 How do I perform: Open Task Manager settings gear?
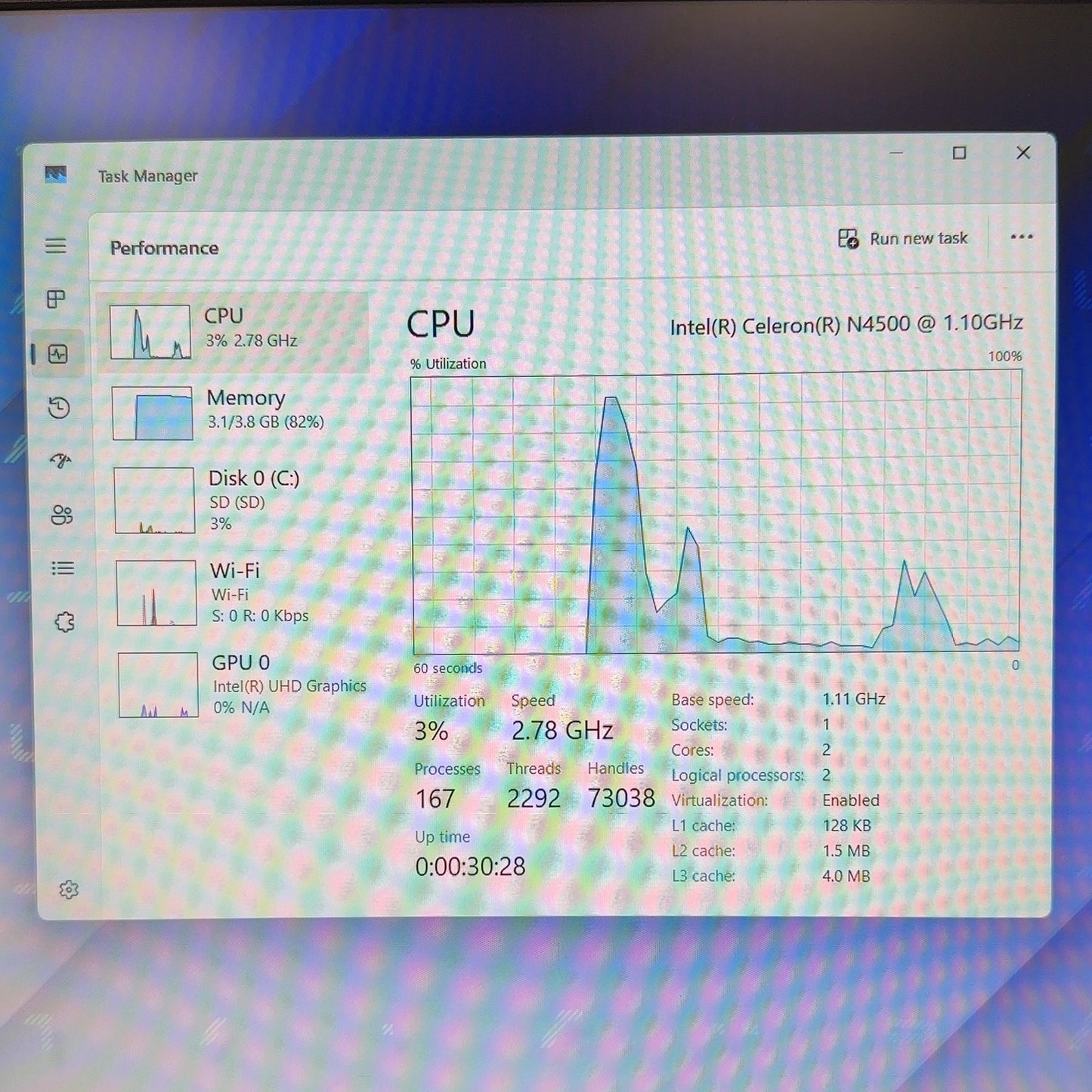pos(69,889)
